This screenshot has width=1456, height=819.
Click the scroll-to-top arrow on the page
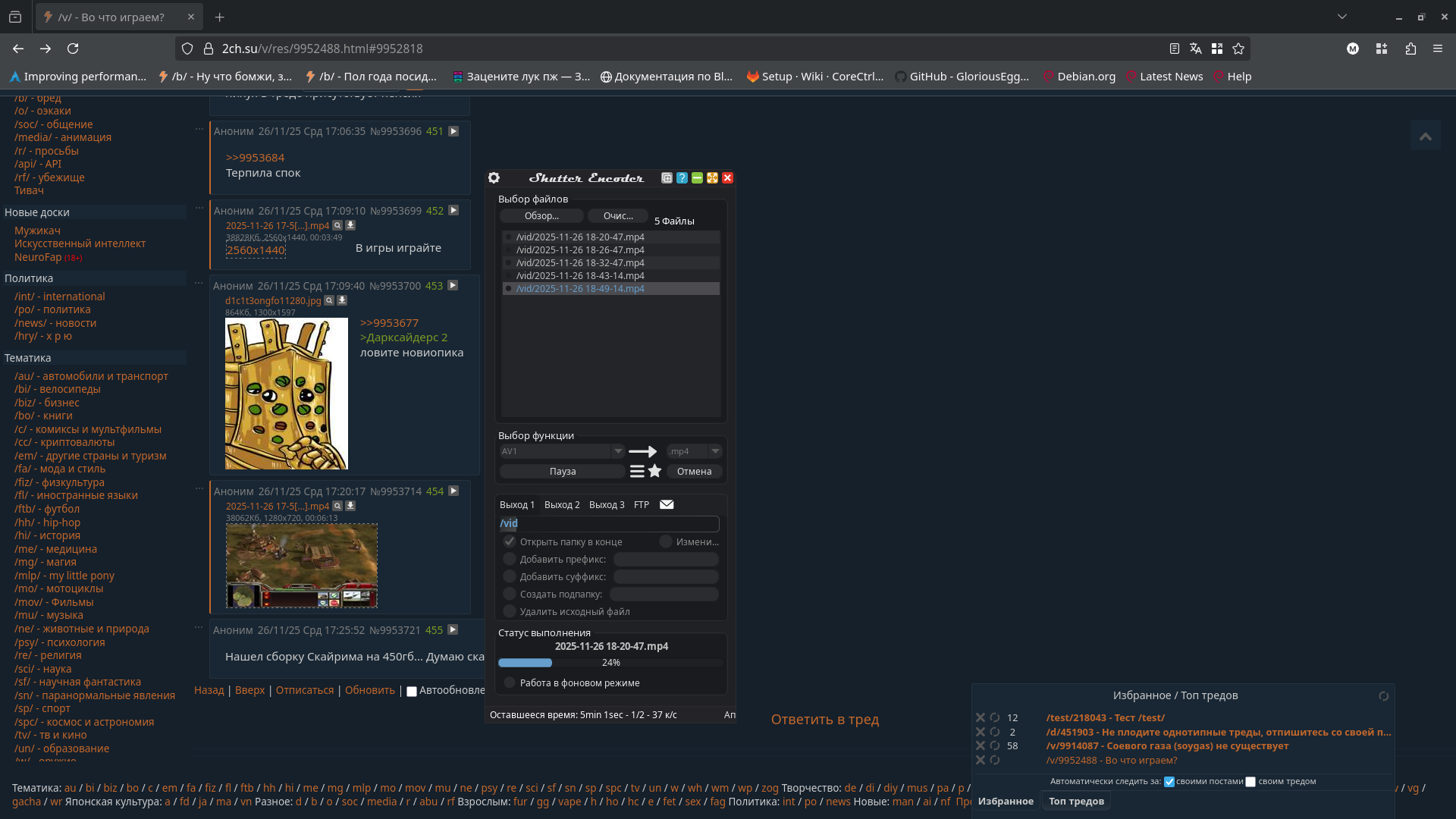click(x=1426, y=136)
